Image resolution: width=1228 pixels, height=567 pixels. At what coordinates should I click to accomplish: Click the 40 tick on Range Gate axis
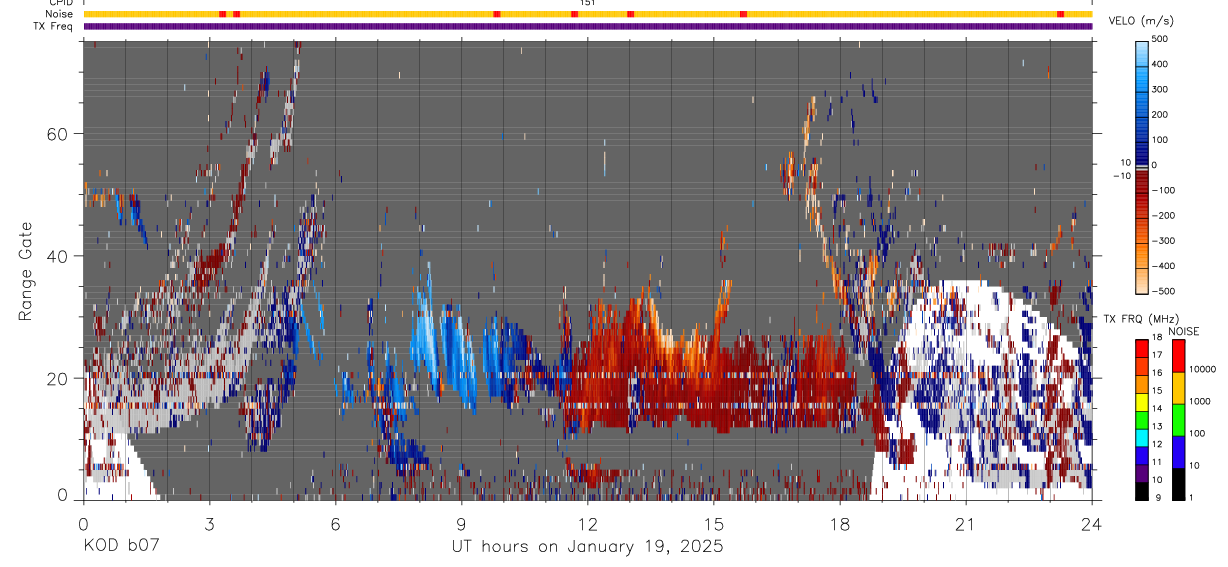pyautogui.click(x=57, y=256)
